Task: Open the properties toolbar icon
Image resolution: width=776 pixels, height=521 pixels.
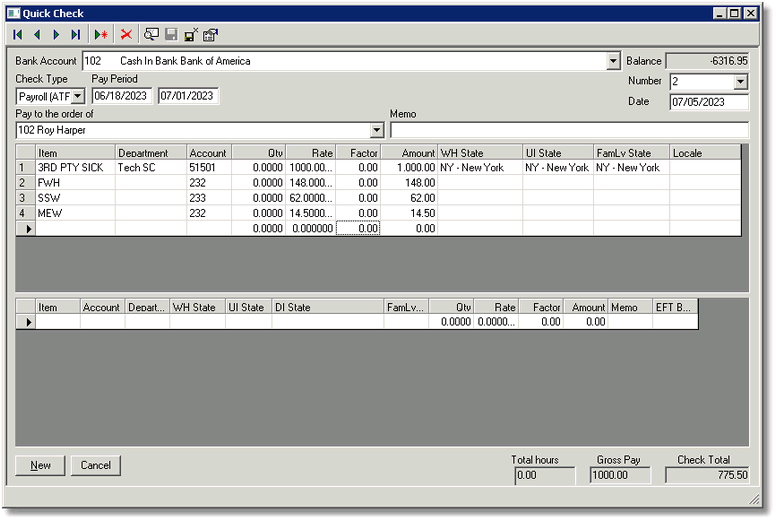Action: pyautogui.click(x=210, y=34)
